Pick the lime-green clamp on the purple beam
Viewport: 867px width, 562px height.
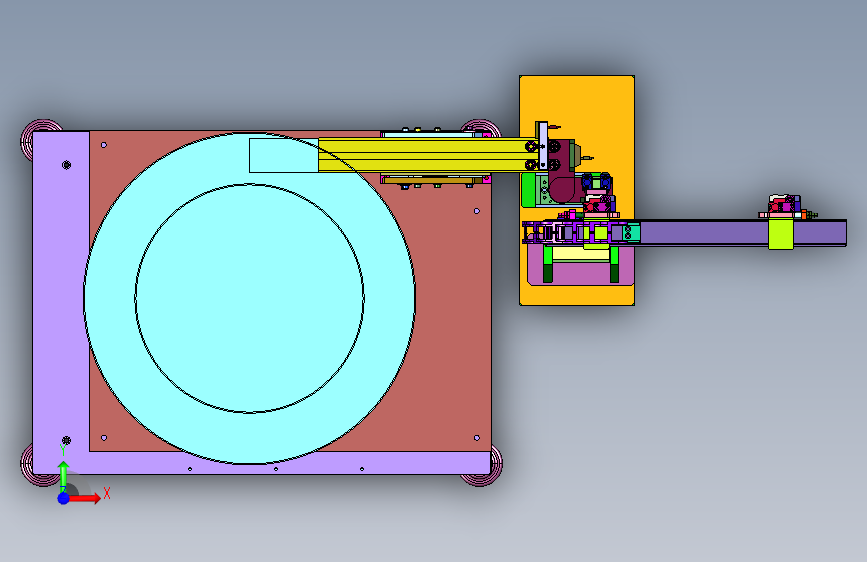781,233
